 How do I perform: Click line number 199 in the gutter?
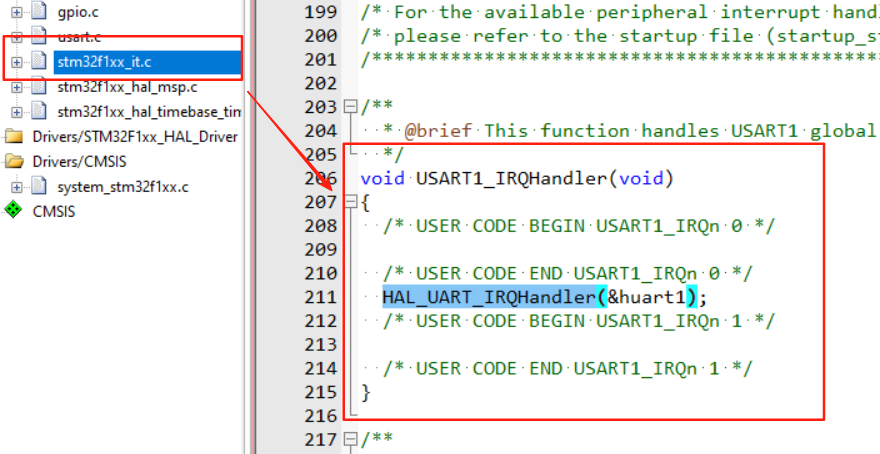click(x=320, y=12)
